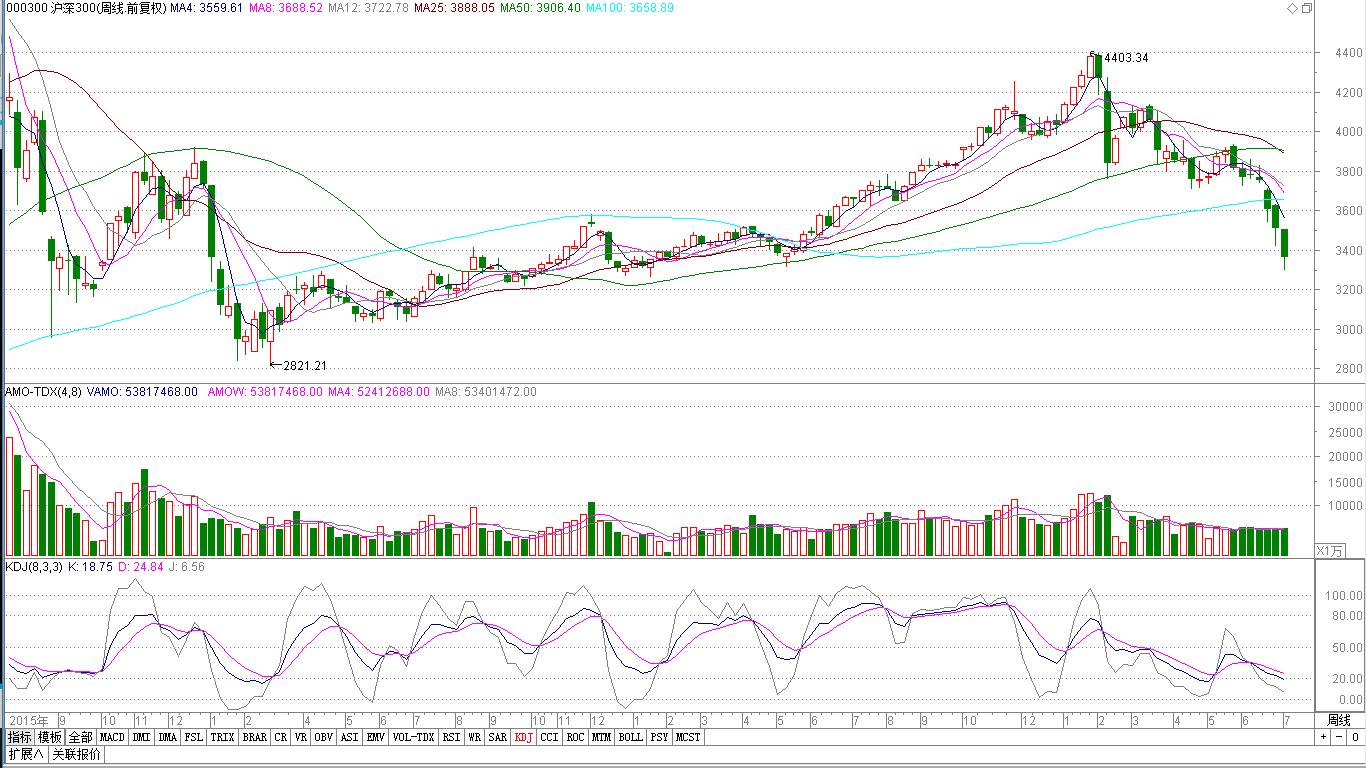Click the volume MA4: 52412688.00 label
The image size is (1366, 768).
click(x=378, y=392)
